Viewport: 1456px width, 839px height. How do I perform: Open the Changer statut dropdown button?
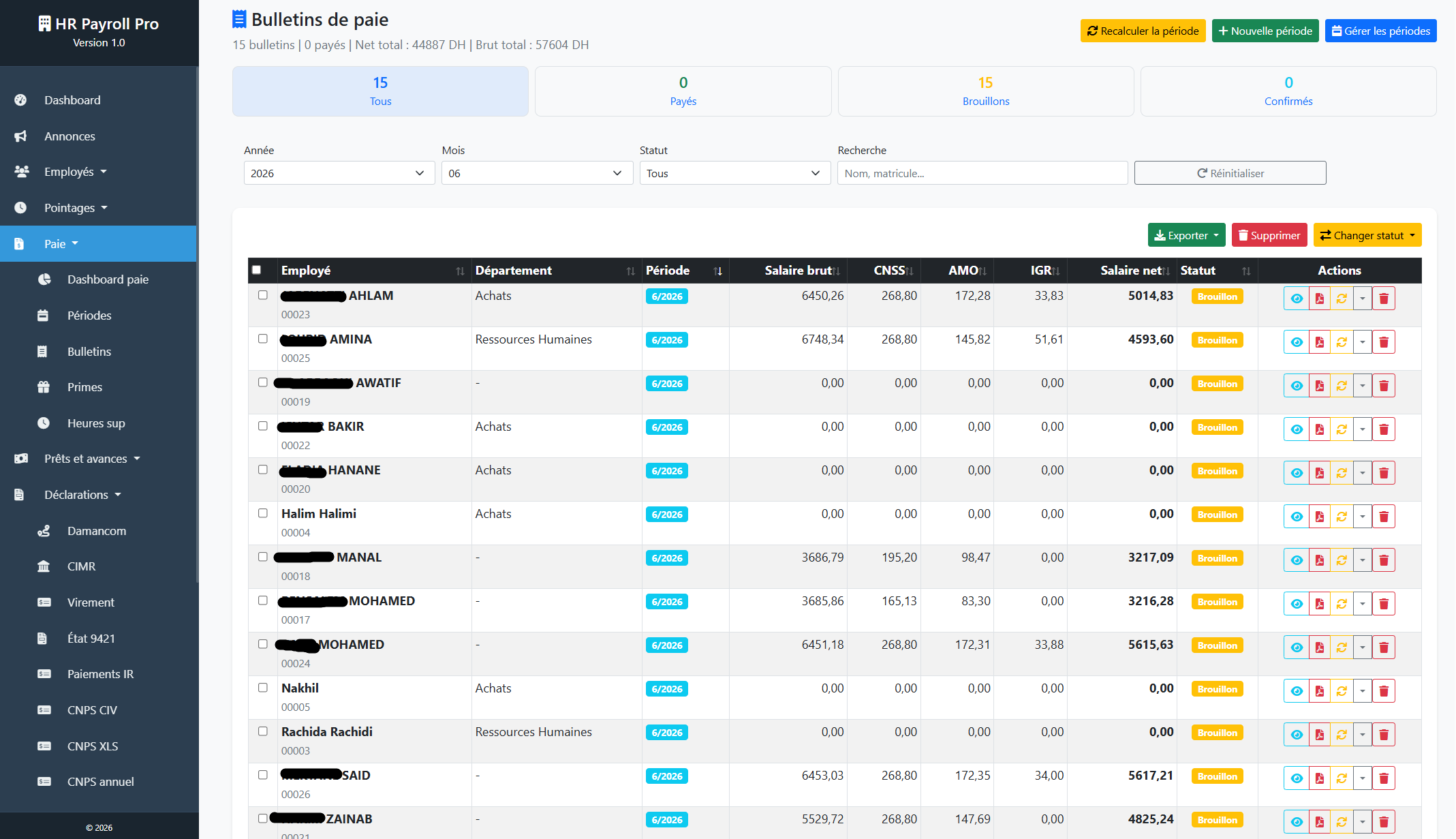1367,235
